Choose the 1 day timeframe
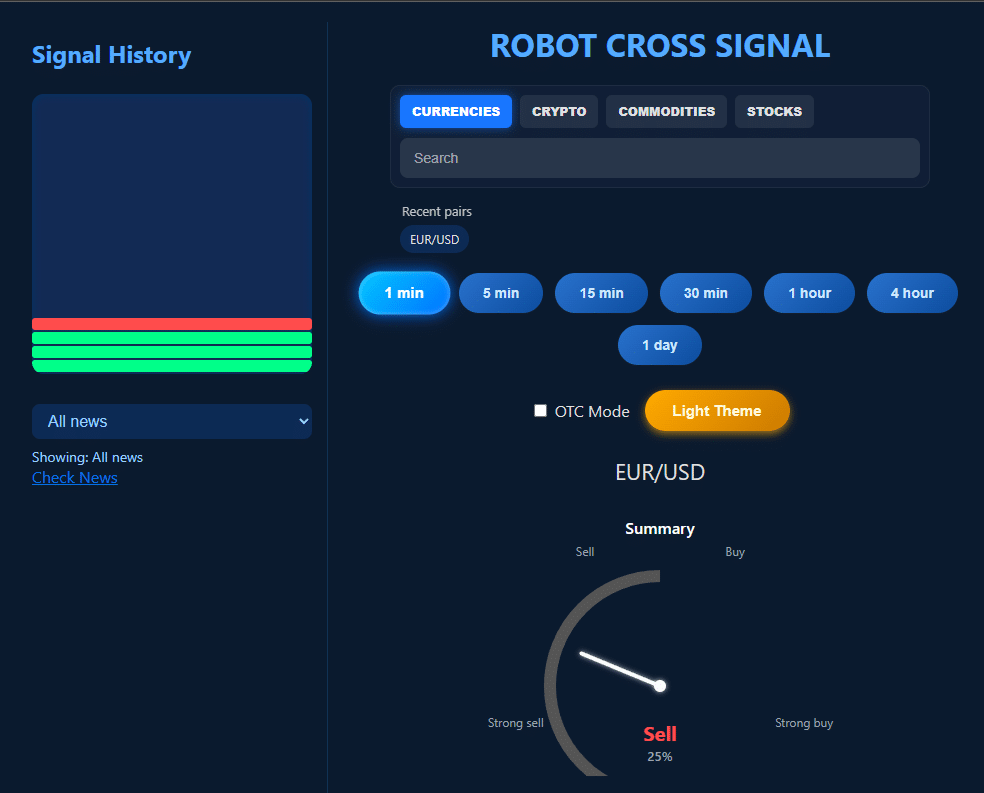Screen dimensions: 984x793 coord(659,344)
